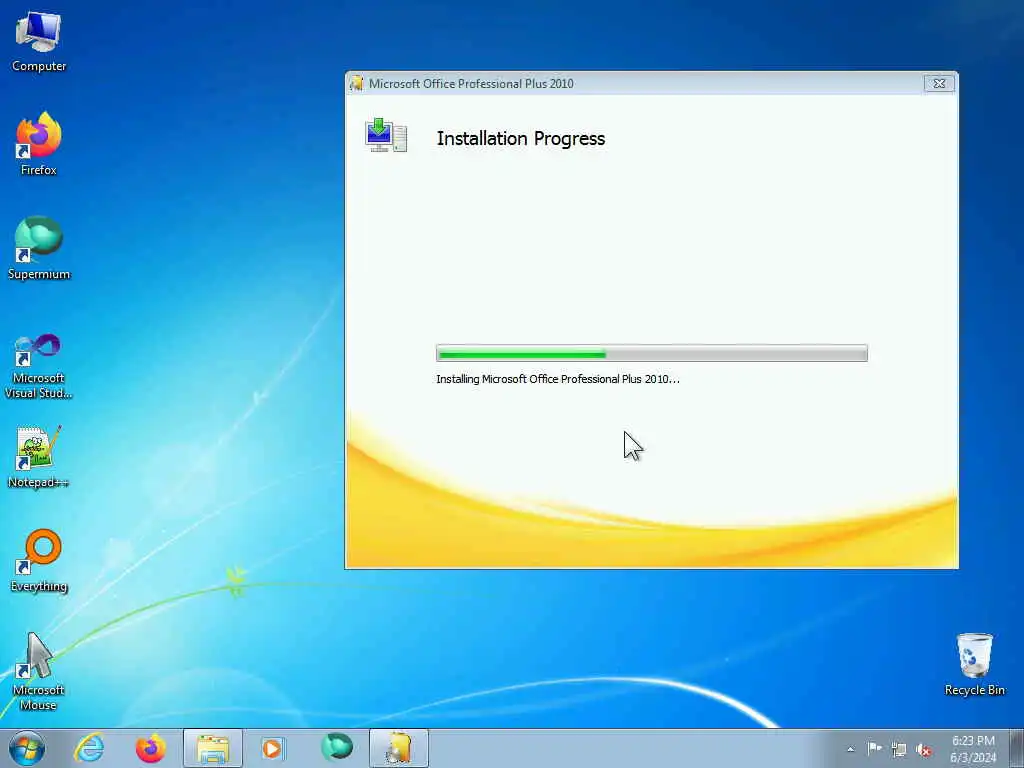The width and height of the screenshot is (1024, 768).
Task: Open Windows Media Player from the taskbar
Action: tap(272, 748)
